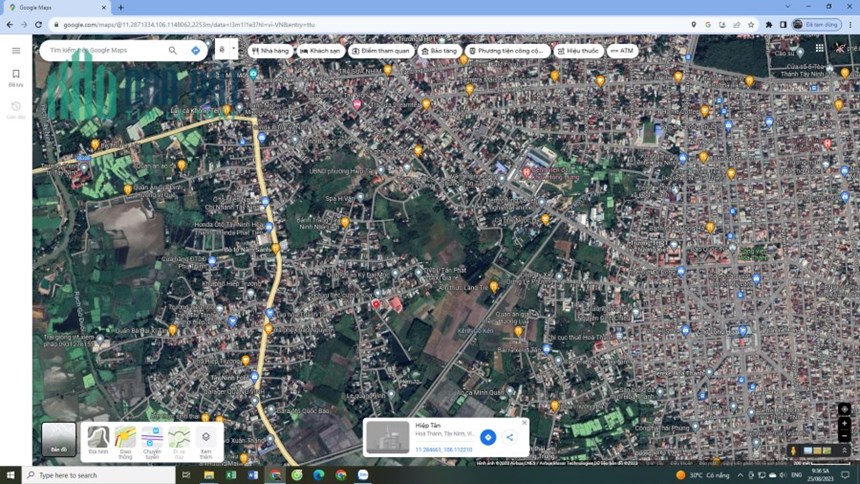
Task: Filter map by Khách sạn (hotels)
Action: click(320, 50)
